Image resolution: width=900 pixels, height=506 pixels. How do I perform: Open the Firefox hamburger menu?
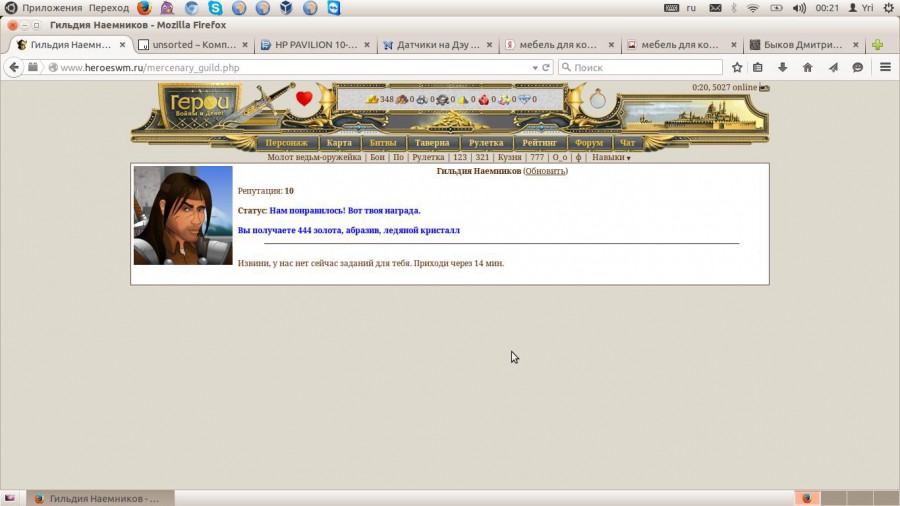[885, 67]
